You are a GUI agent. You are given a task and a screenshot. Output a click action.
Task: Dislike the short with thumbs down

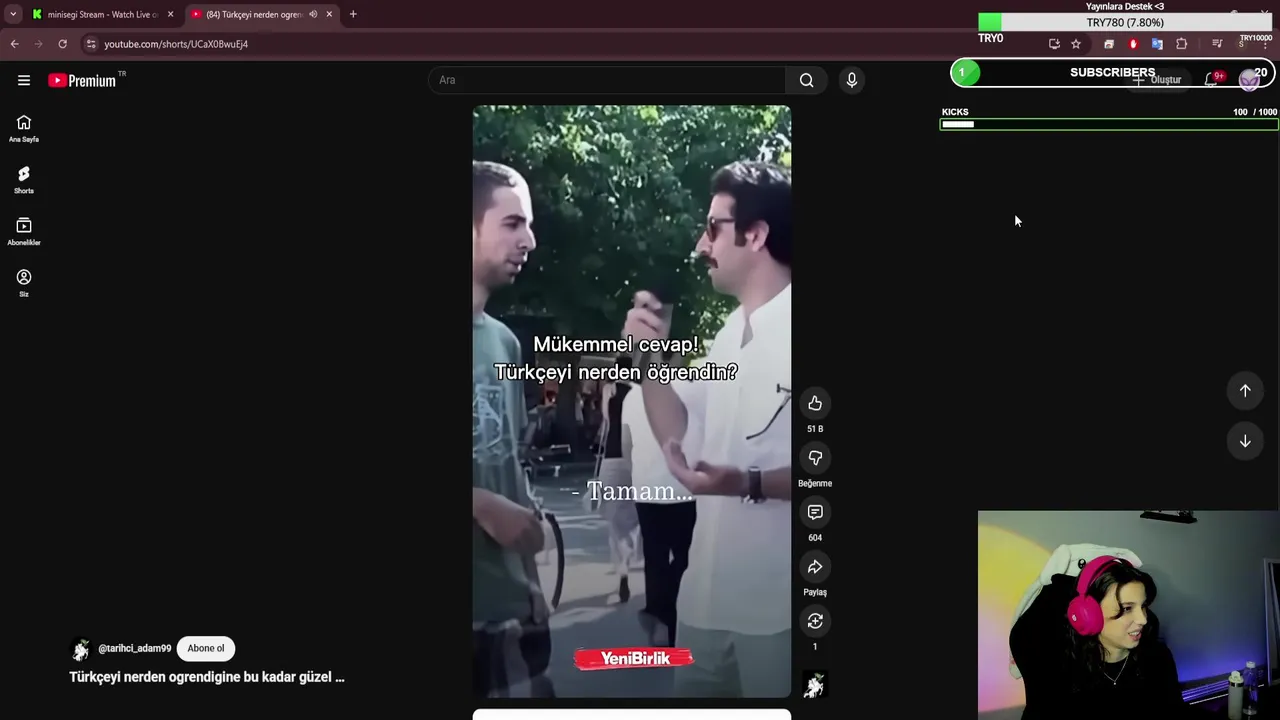pyautogui.click(x=815, y=458)
